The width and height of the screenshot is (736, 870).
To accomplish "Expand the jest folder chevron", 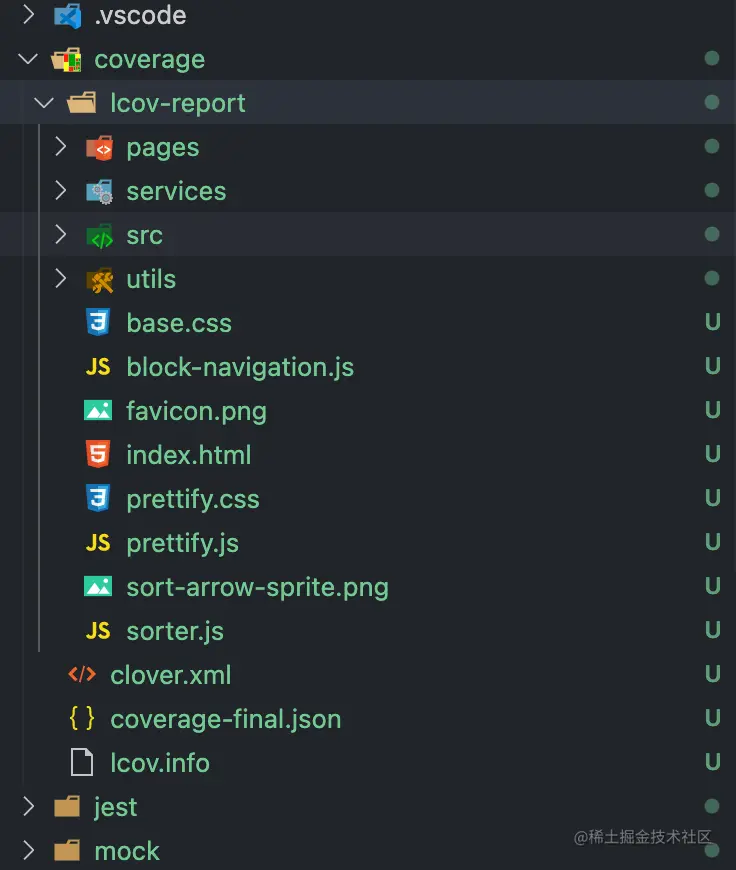I will point(28,807).
